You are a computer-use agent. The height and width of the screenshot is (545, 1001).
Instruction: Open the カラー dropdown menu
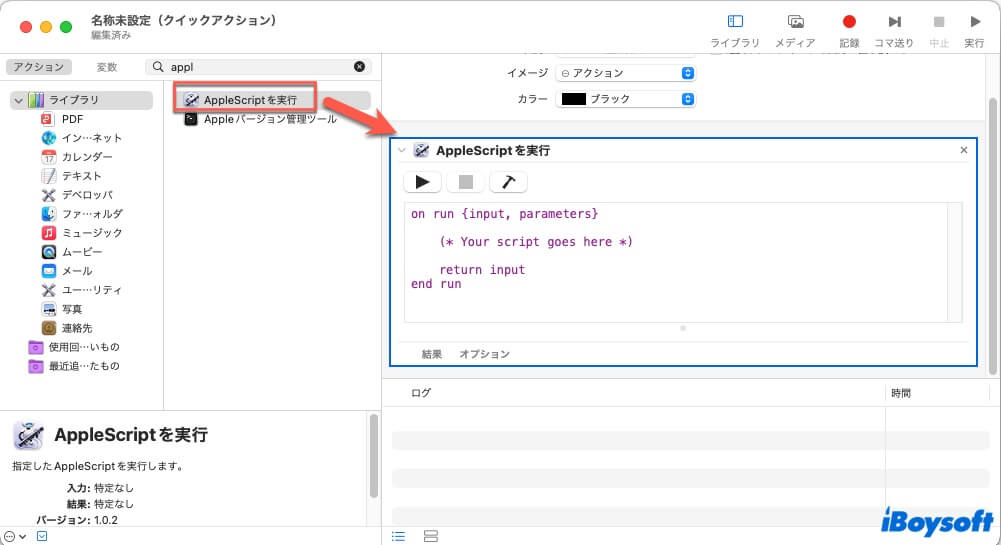(625, 99)
